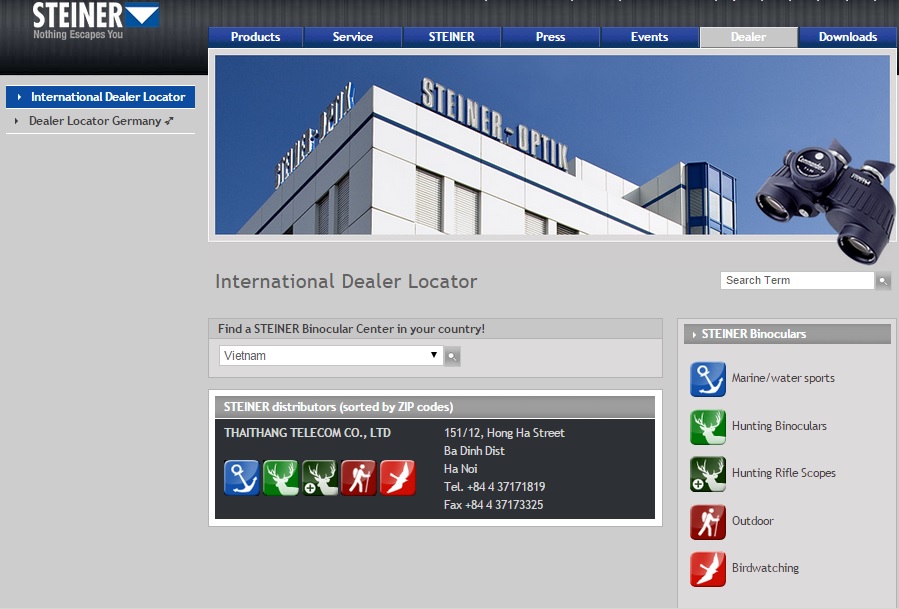Click the magnifier button next to Vietnam dropdown
899x609 pixels.
[x=452, y=356]
